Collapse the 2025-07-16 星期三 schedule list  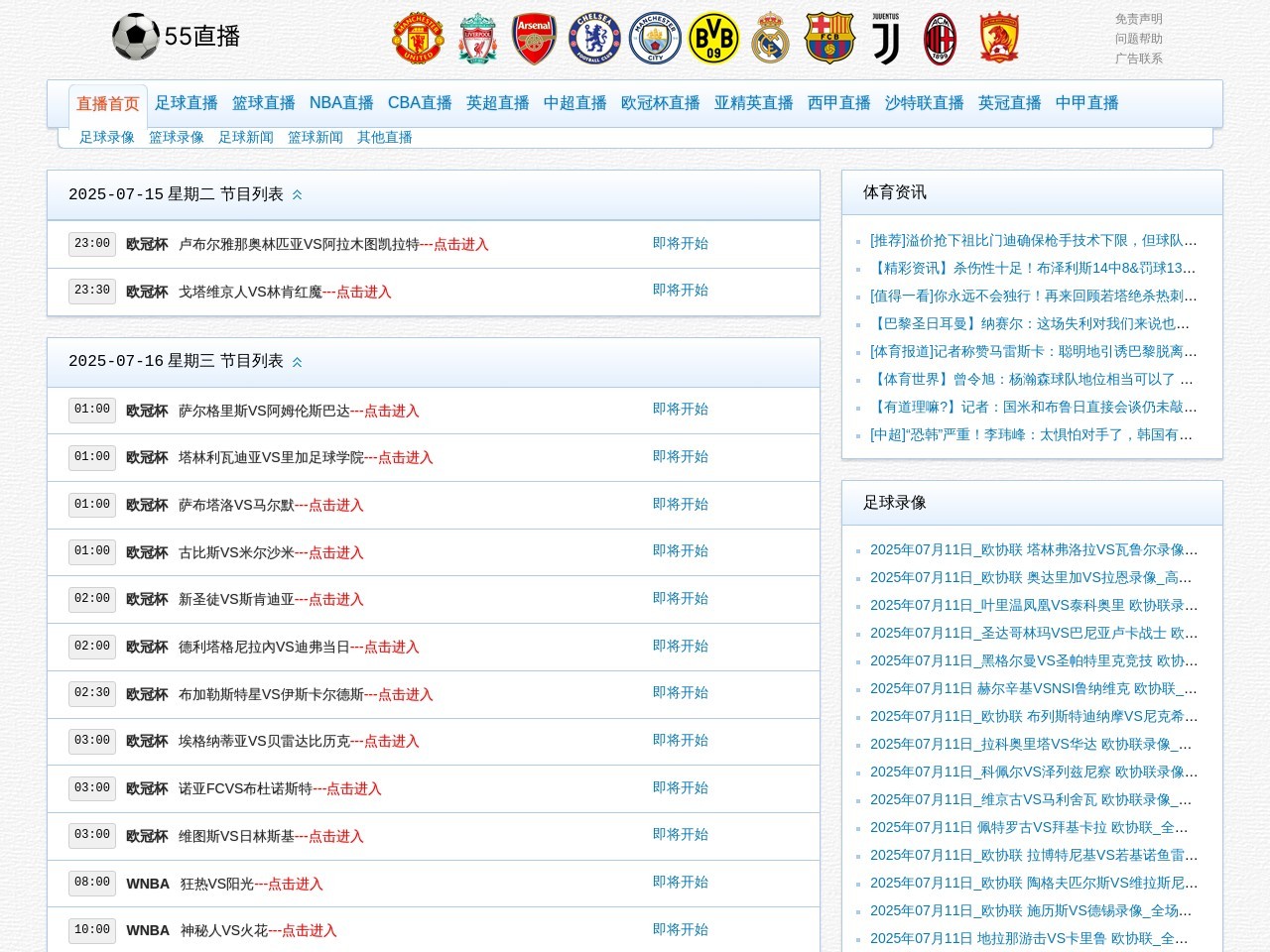click(x=297, y=362)
